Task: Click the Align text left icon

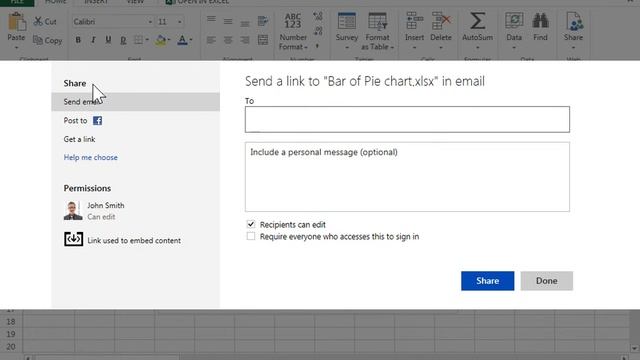Action: pyautogui.click(x=211, y=40)
